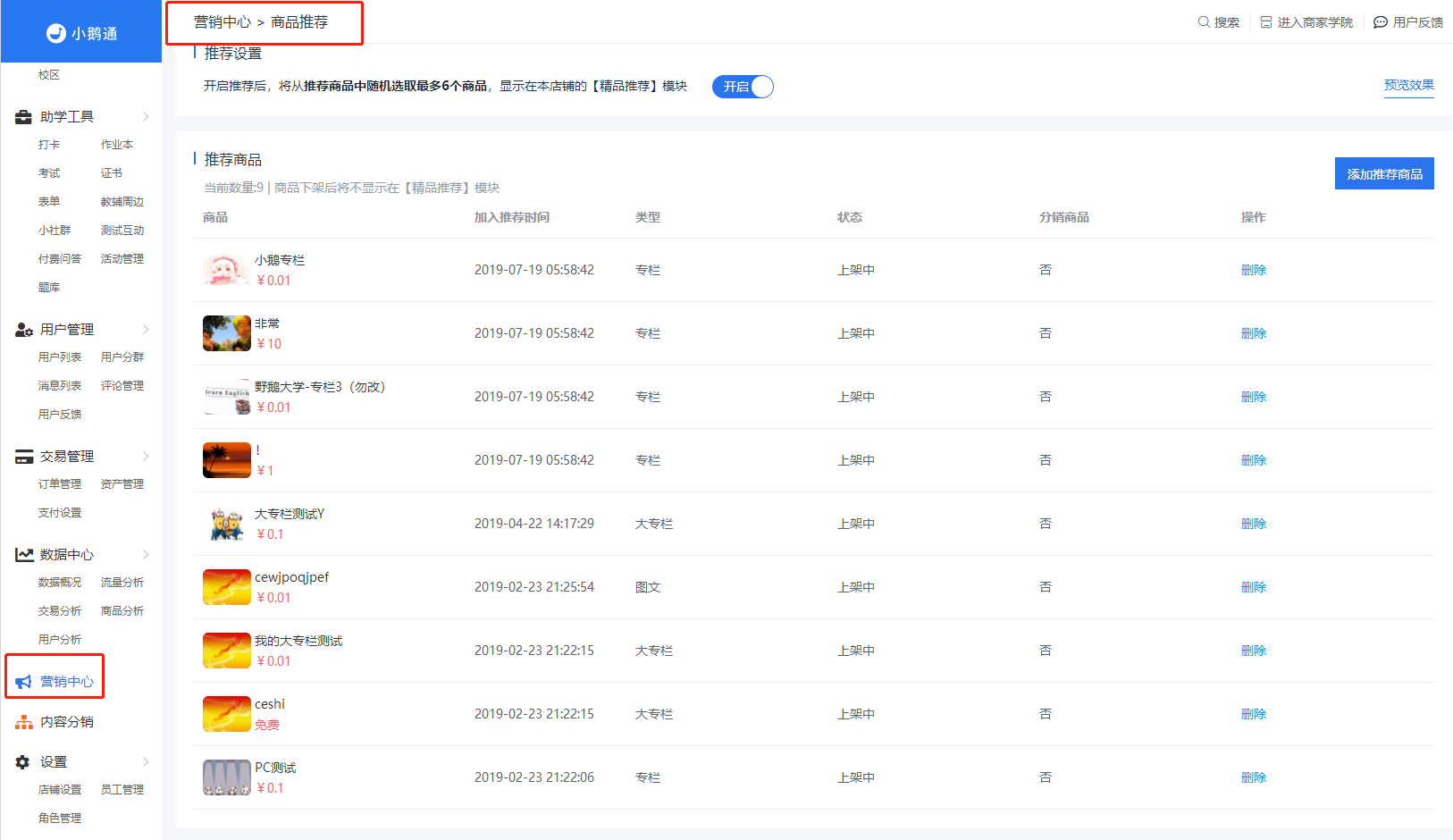The image size is (1453, 840).
Task: Open 用户列表 menu item
Action: click(x=60, y=357)
